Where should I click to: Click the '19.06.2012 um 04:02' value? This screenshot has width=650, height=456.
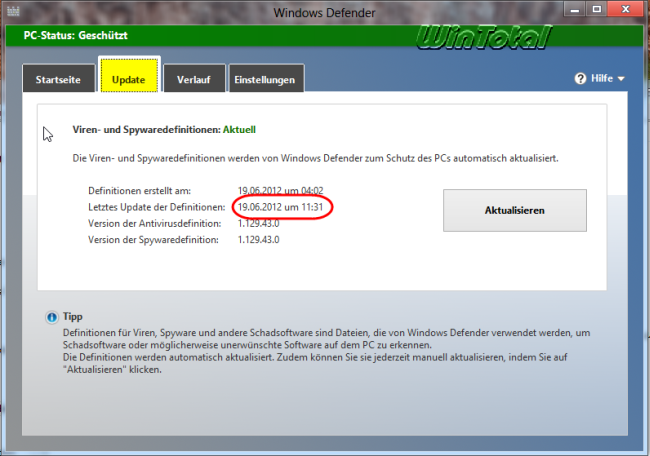pyautogui.click(x=280, y=191)
